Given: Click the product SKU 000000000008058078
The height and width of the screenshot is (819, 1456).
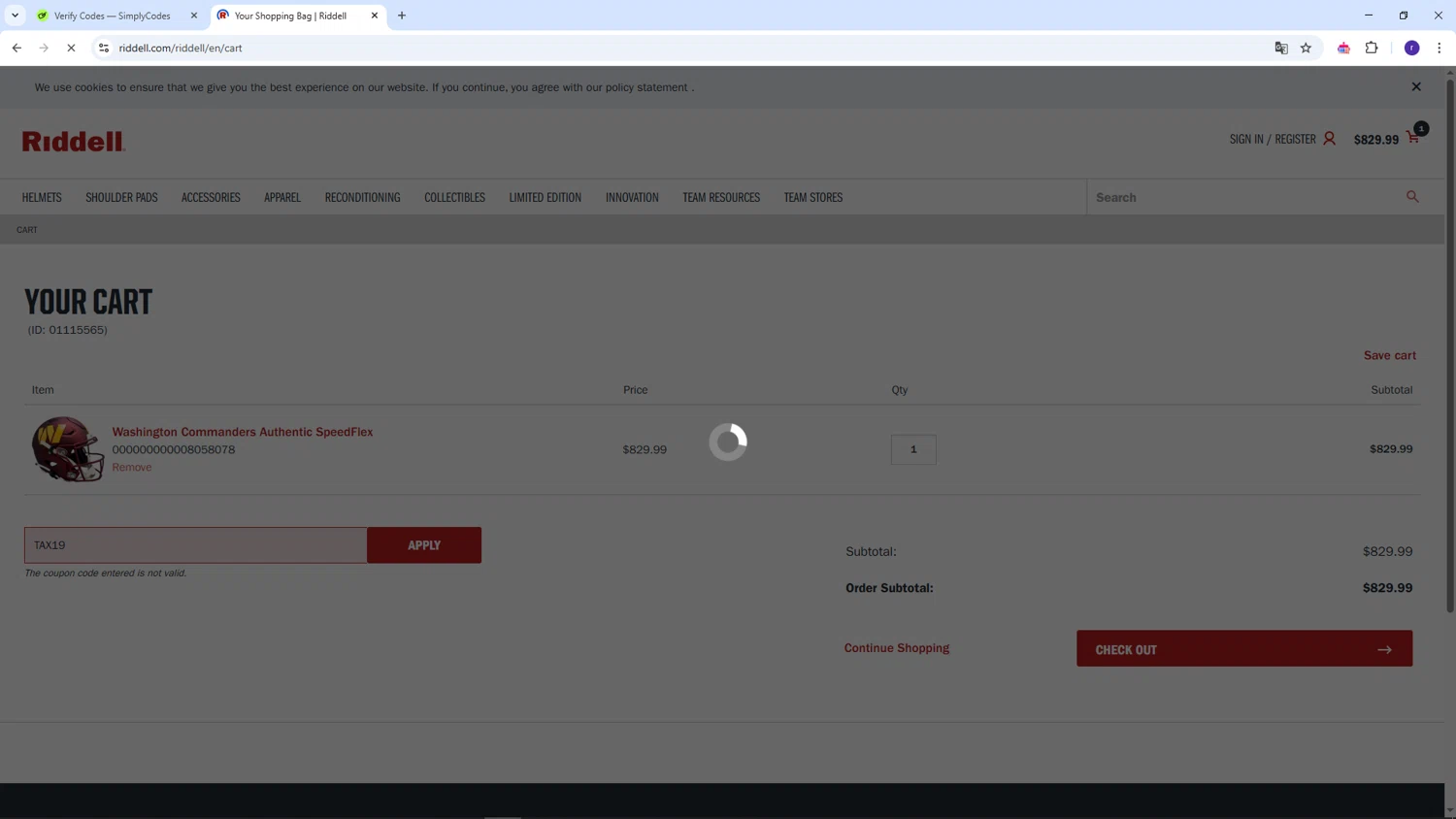Looking at the screenshot, I should (174, 449).
